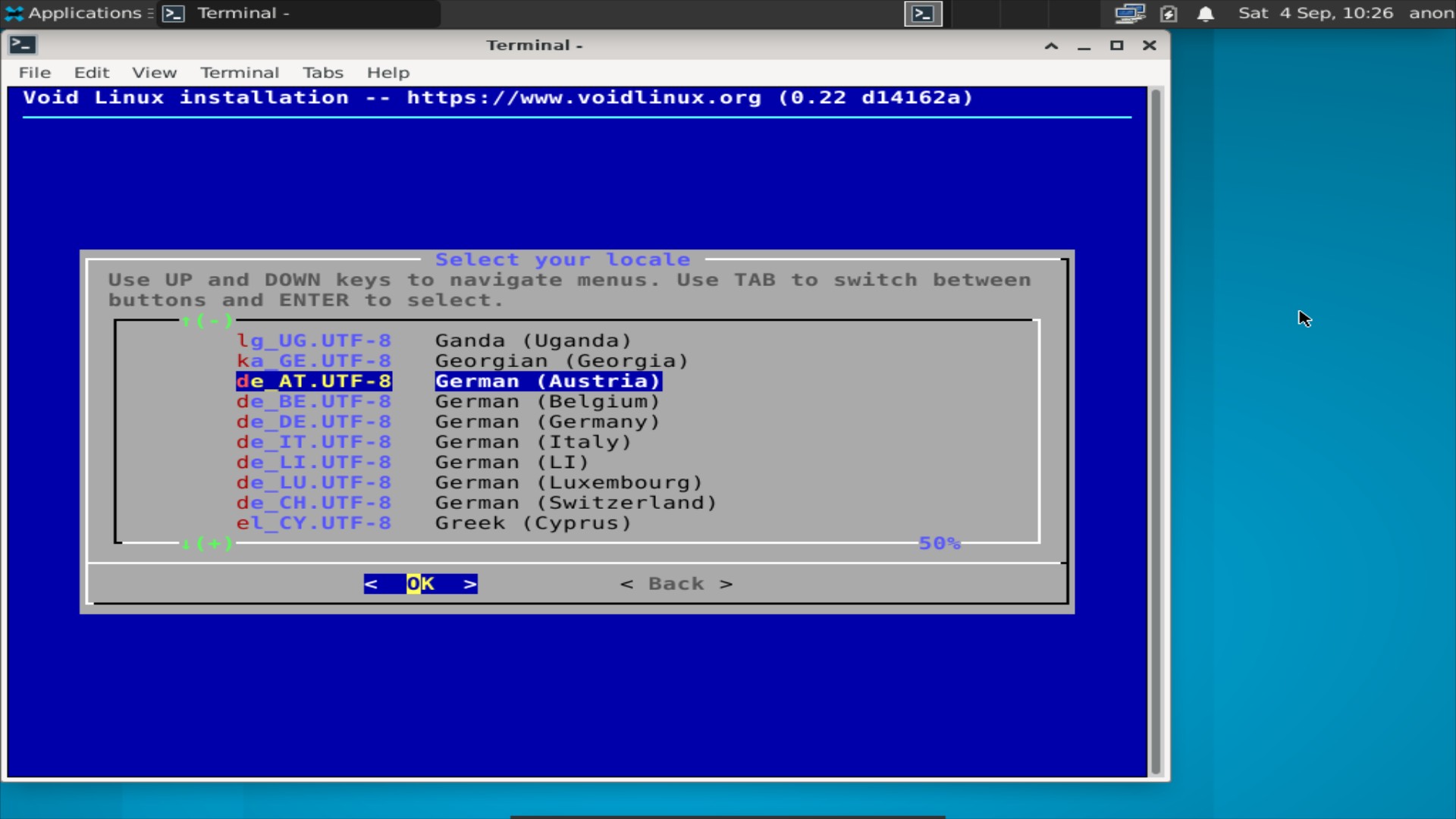Open the Help menu
The width and height of the screenshot is (1456, 819).
388,73
